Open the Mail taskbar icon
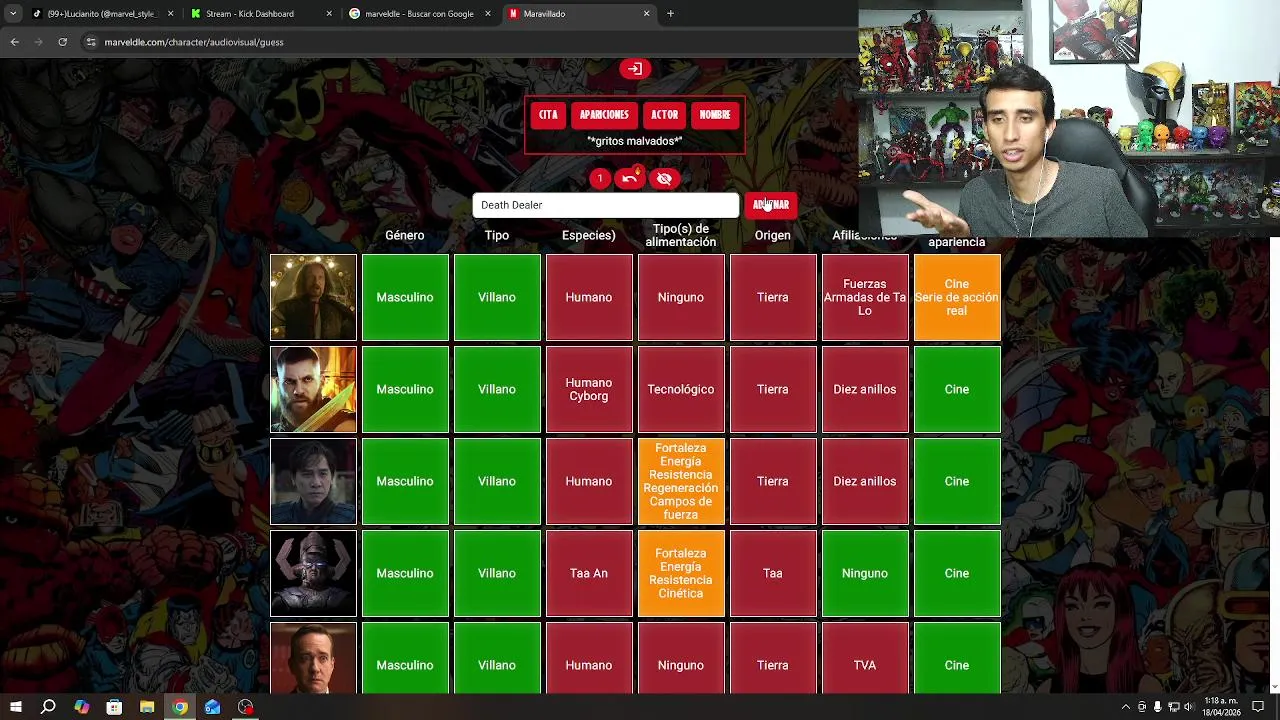 212,707
